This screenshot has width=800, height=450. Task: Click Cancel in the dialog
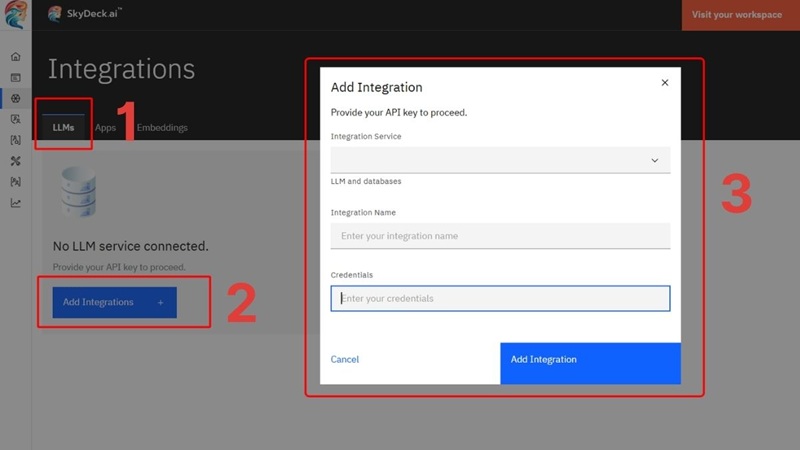point(345,360)
